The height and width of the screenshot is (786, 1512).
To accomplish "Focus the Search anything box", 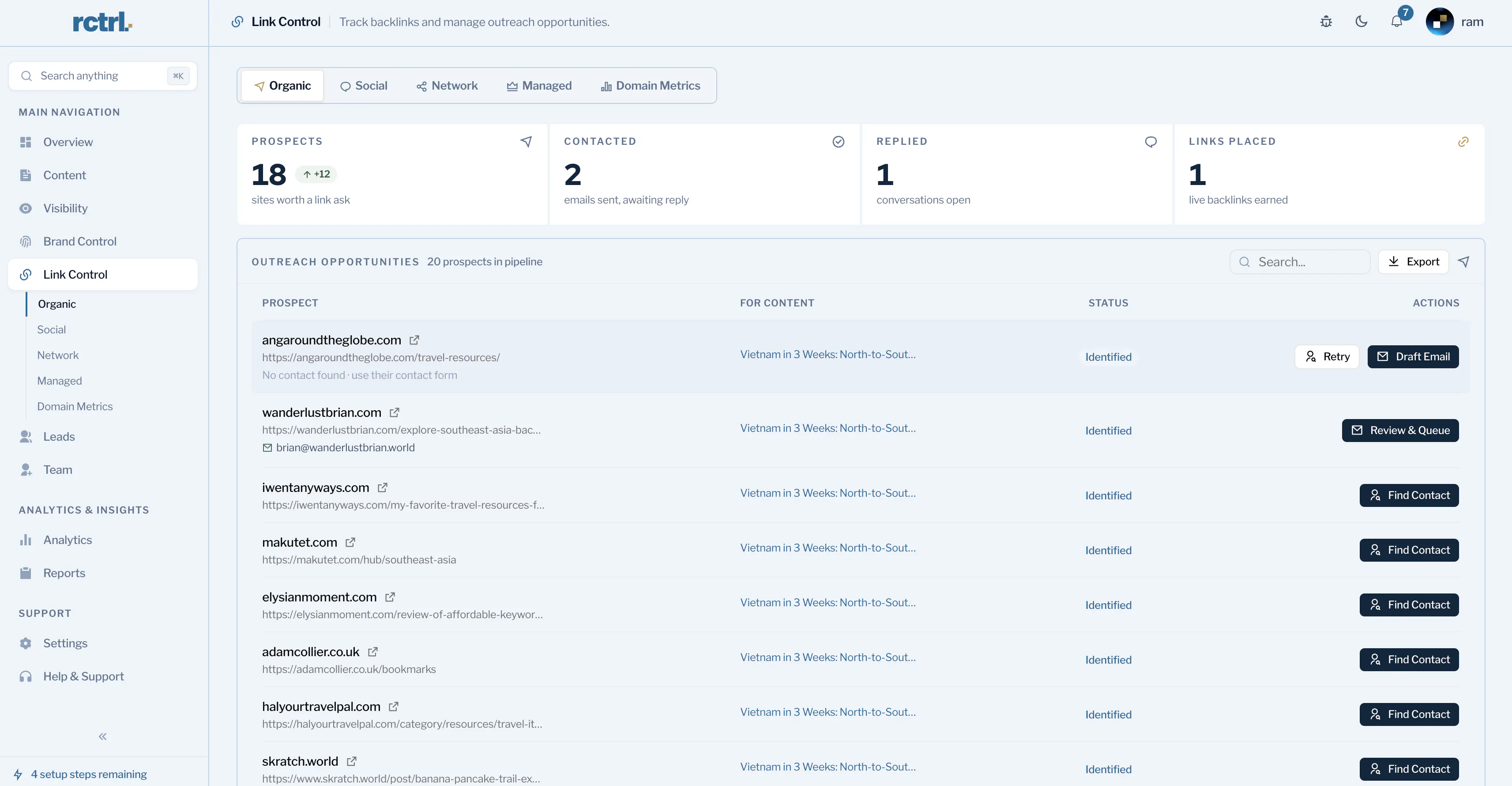I will 103,76.
